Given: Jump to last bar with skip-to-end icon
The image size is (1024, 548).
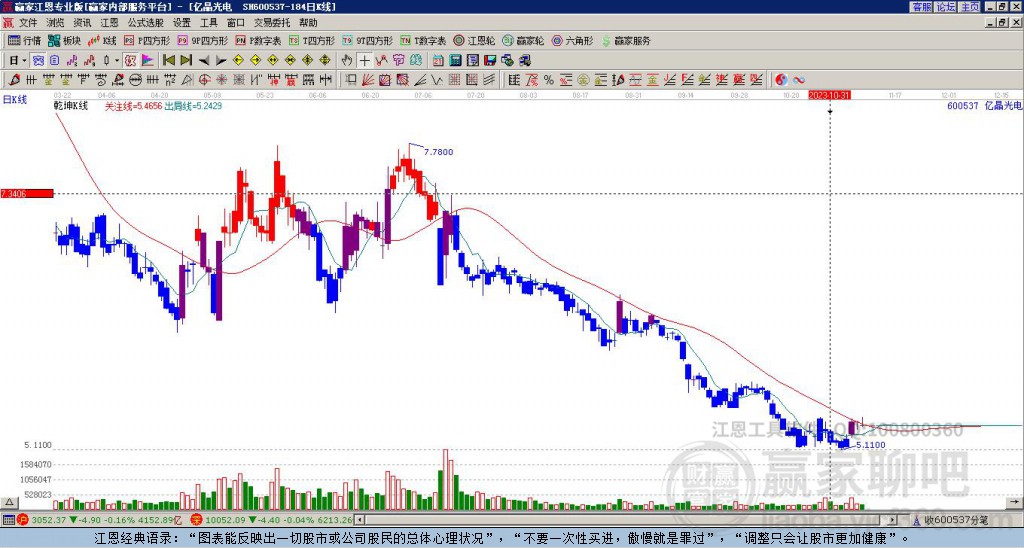Looking at the screenshot, I should pos(186,61).
